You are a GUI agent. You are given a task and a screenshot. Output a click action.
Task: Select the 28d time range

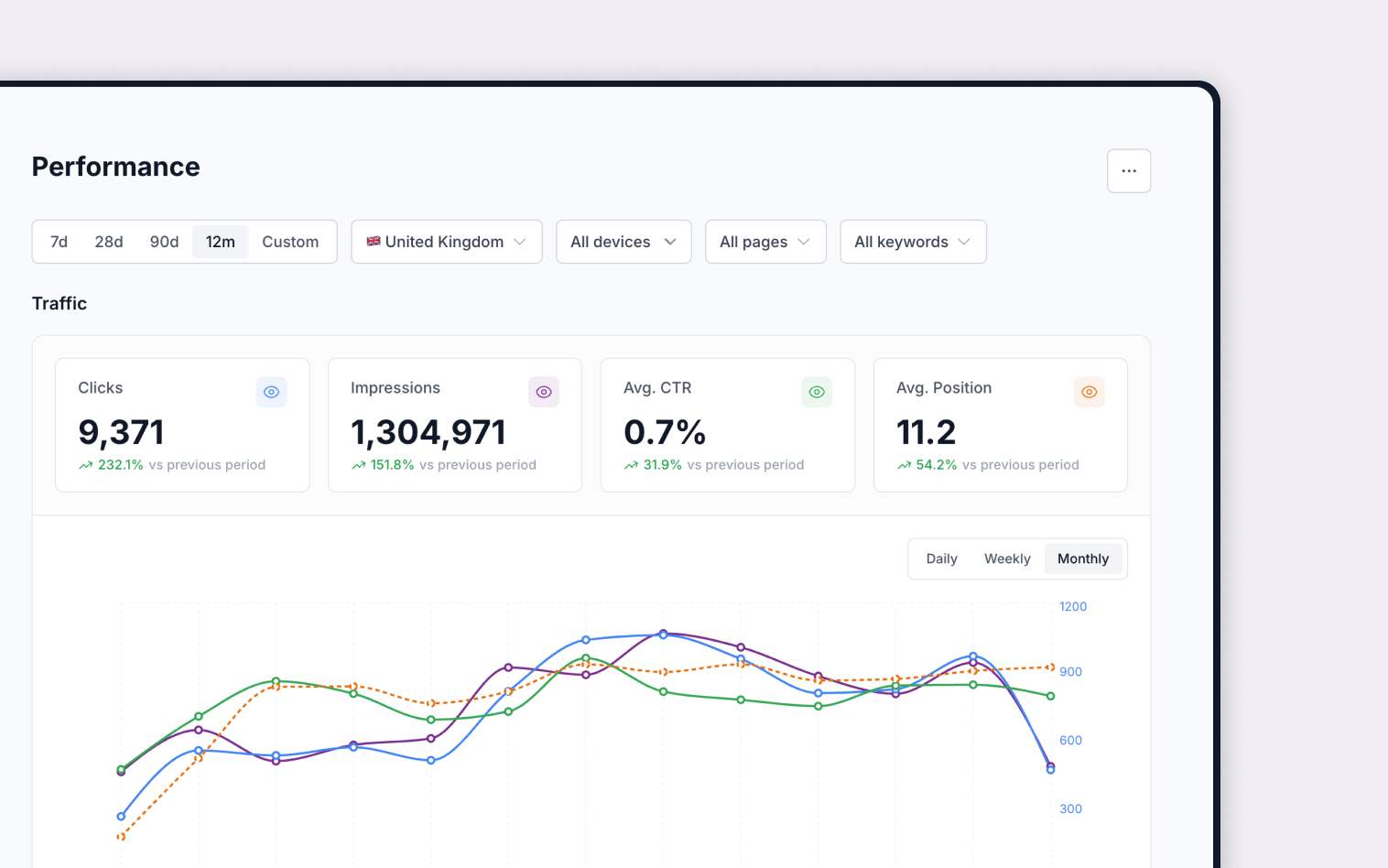click(109, 242)
